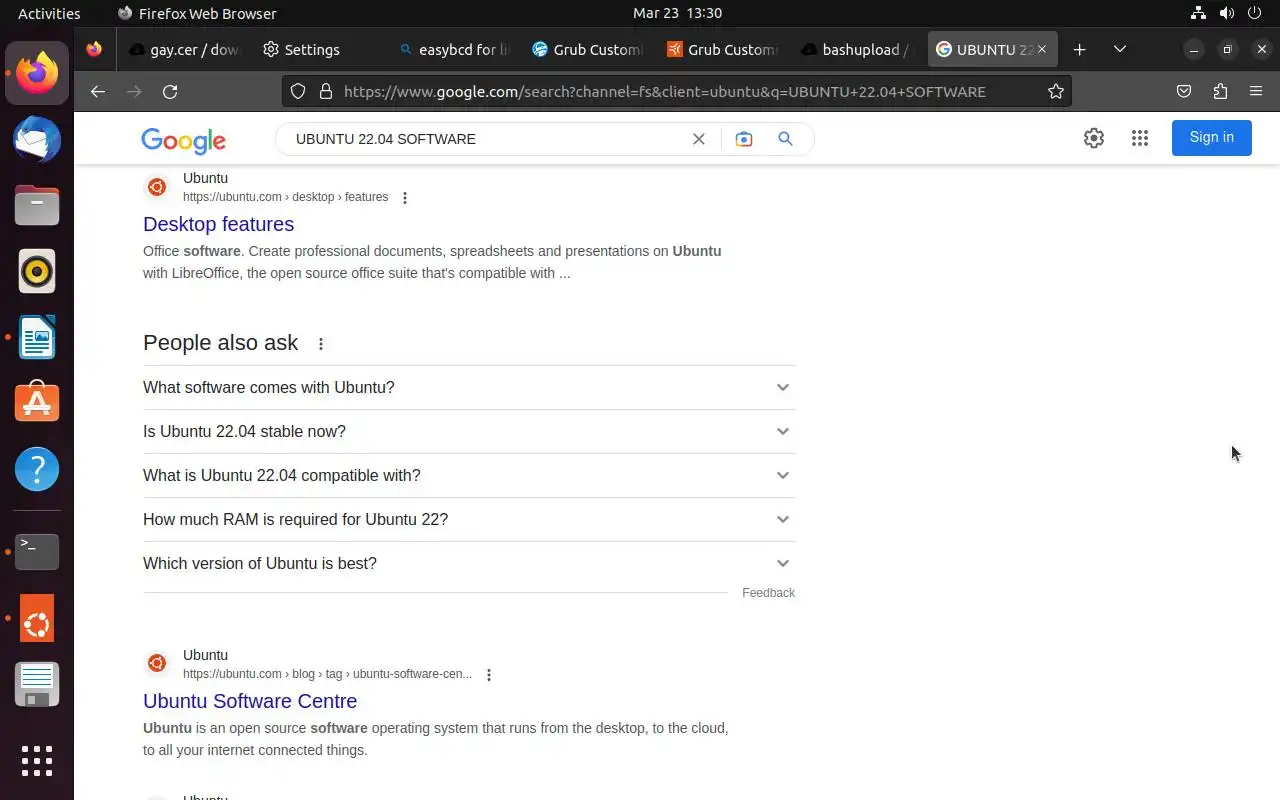1280x800 pixels.
Task: Open more options for Desktop features result
Action: [405, 198]
